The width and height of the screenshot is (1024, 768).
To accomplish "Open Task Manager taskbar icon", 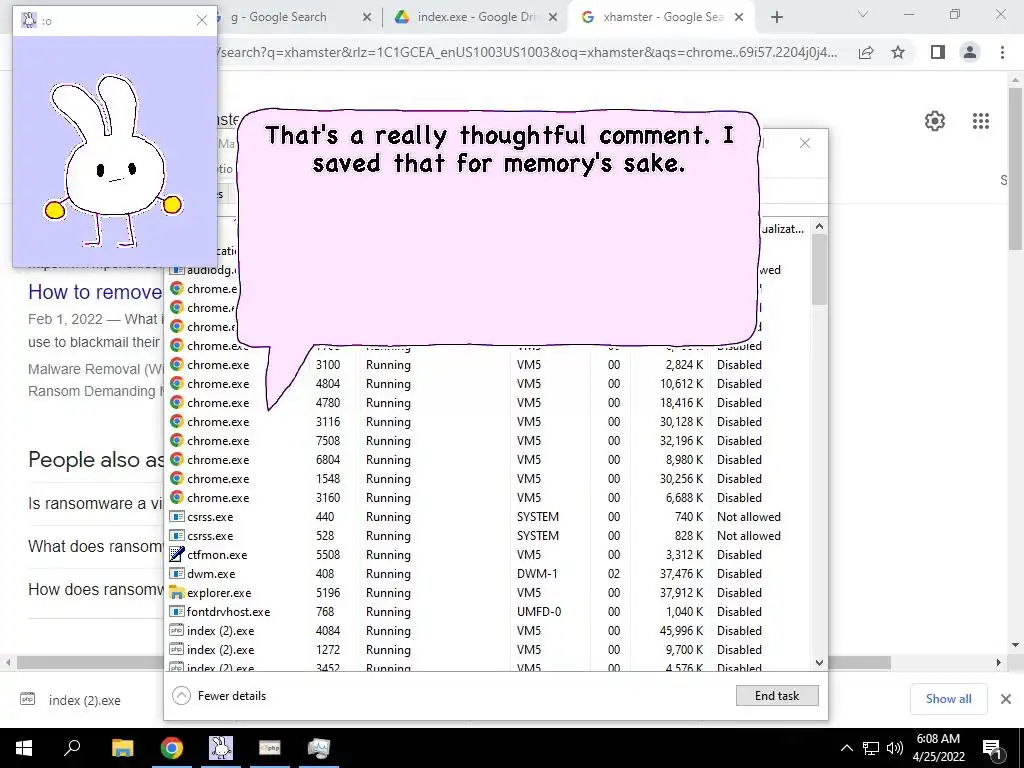I will (319, 748).
